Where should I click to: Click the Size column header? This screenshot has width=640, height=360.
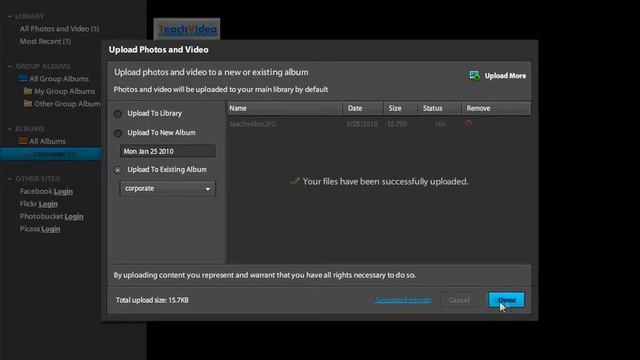(400, 108)
